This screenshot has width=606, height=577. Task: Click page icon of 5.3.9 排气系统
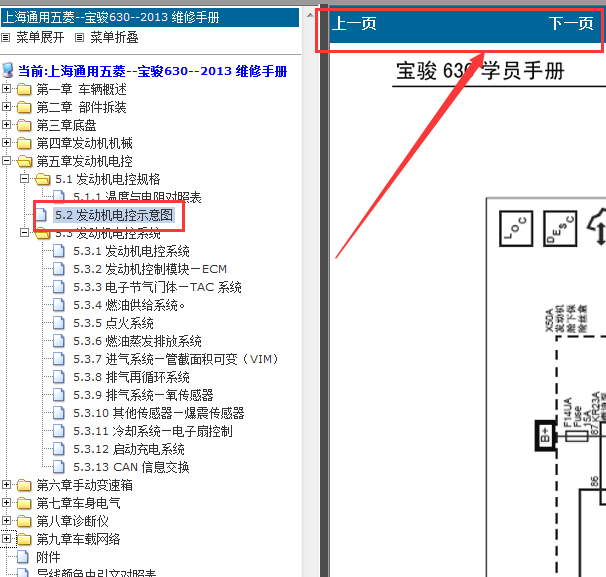click(x=59, y=395)
